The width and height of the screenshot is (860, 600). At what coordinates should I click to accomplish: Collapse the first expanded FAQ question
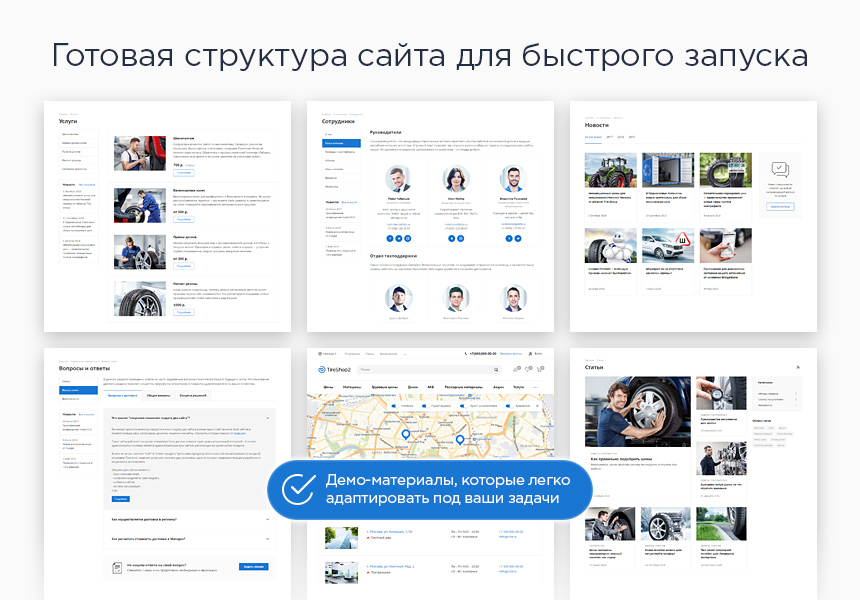click(x=268, y=416)
